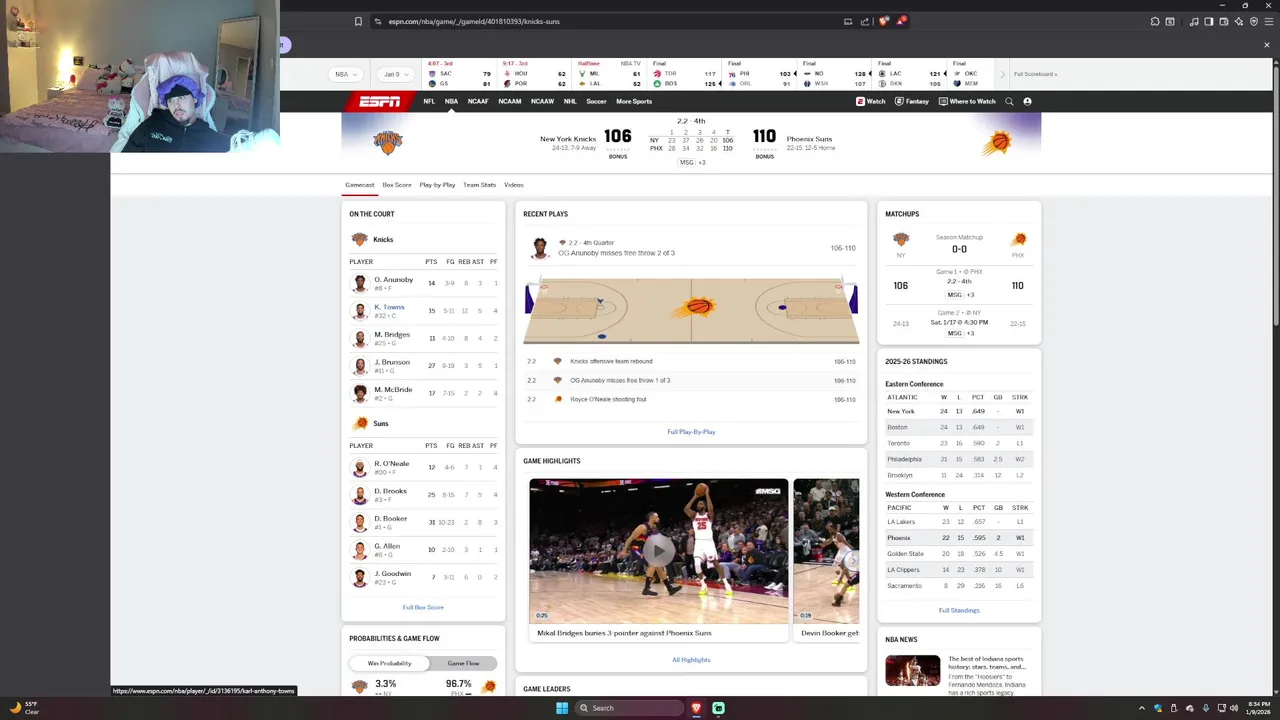Open the Full Standings link
Screen dimensions: 1280x720
(959, 610)
